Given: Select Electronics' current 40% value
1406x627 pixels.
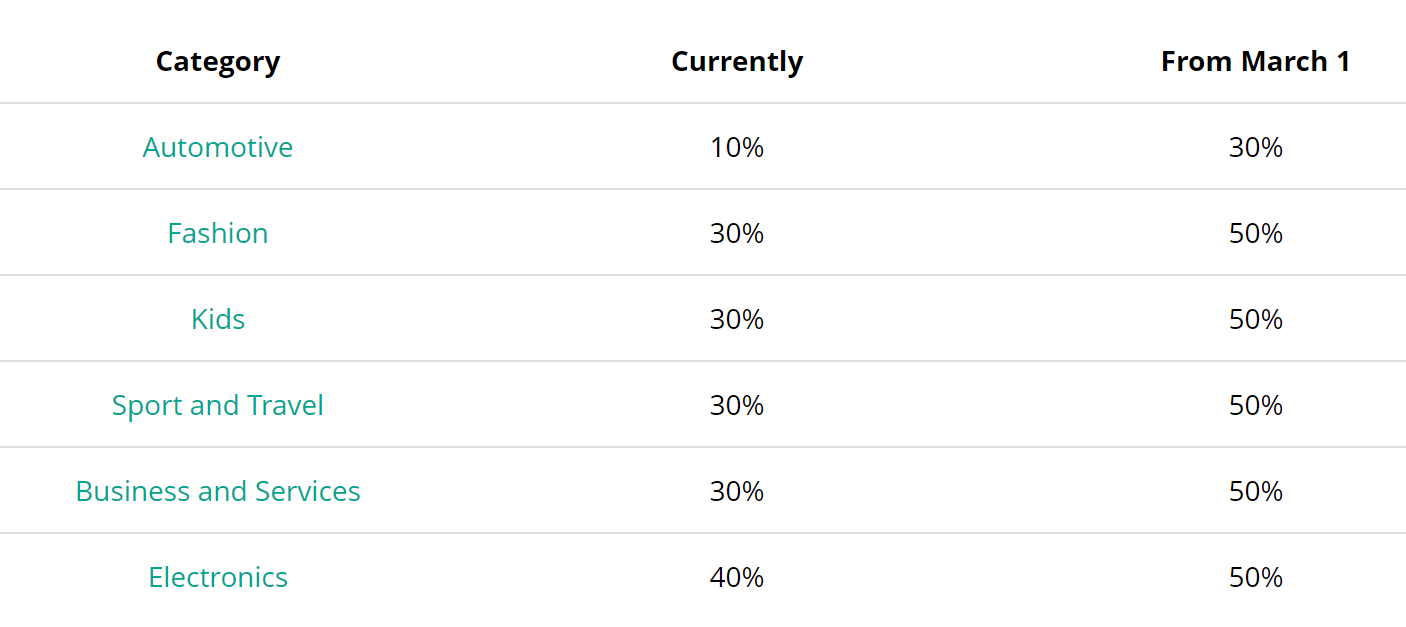Looking at the screenshot, I should click(x=737, y=577).
